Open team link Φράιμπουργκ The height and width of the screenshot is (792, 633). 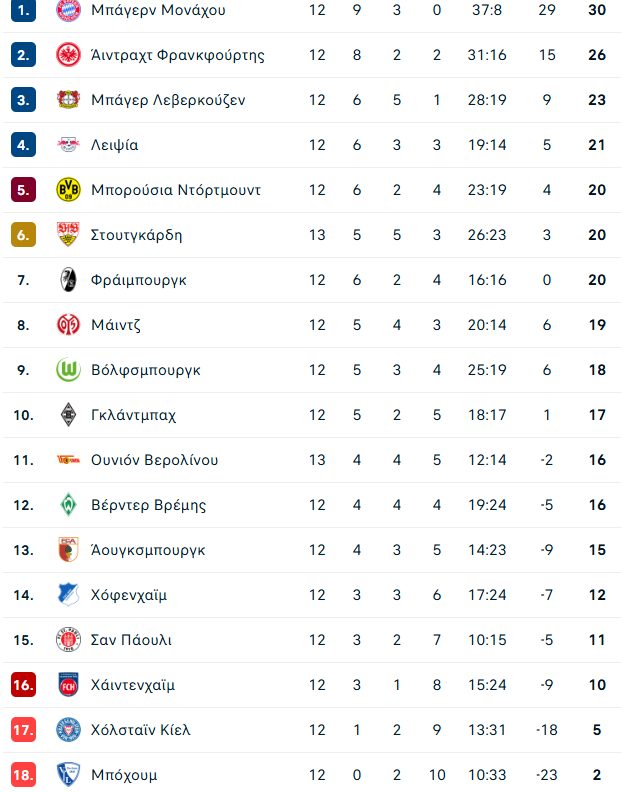[x=138, y=280]
